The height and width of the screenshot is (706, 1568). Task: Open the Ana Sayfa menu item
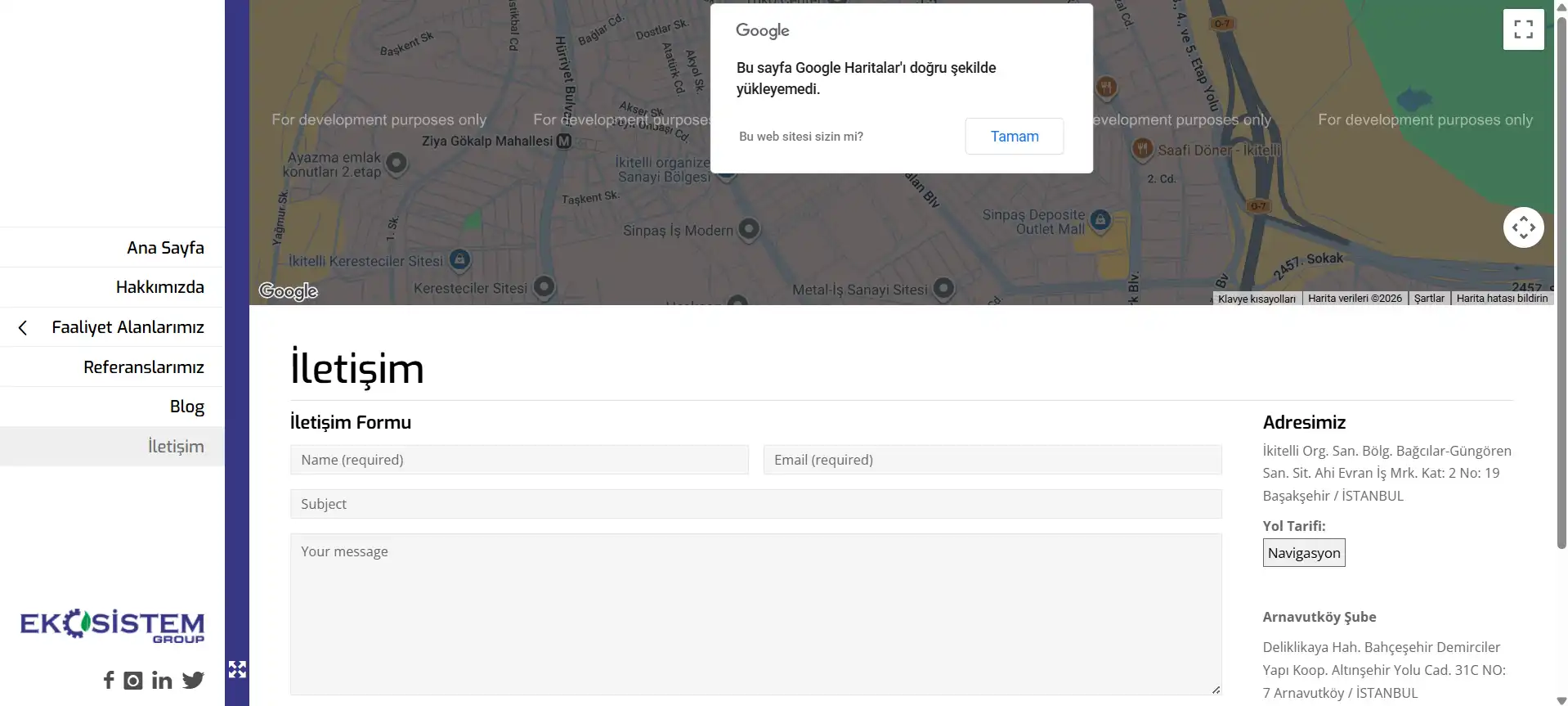(x=165, y=248)
